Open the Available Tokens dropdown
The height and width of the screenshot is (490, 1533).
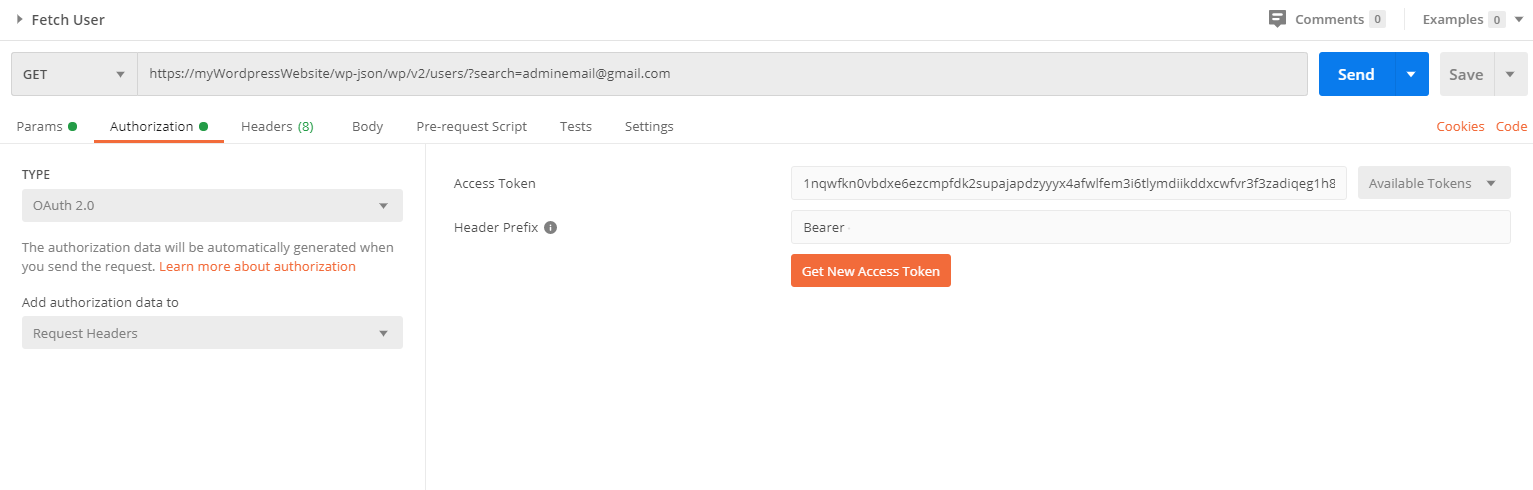tap(1434, 183)
